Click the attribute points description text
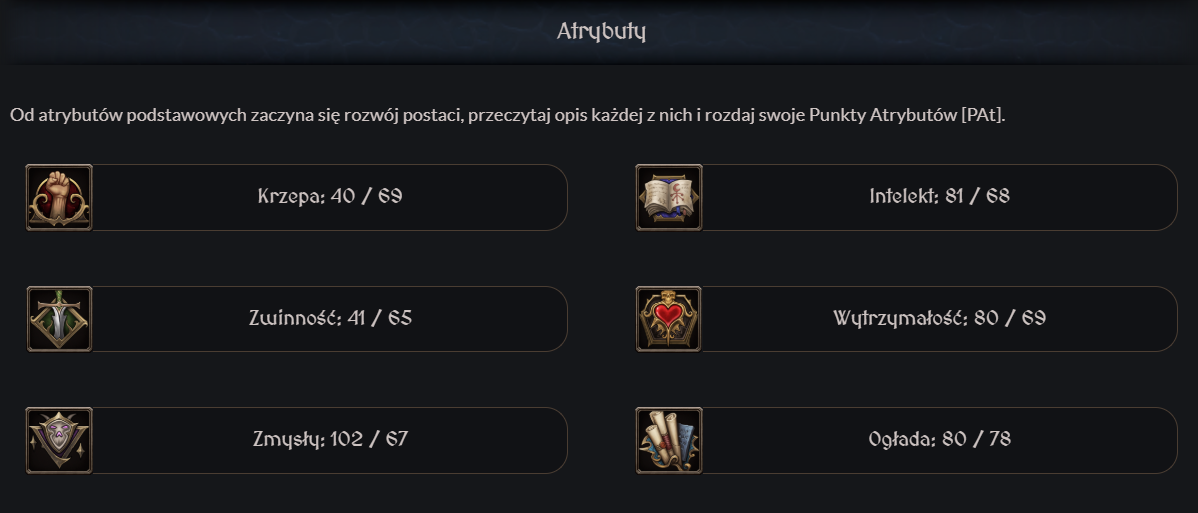The image size is (1198, 513). pyautogui.click(x=507, y=115)
